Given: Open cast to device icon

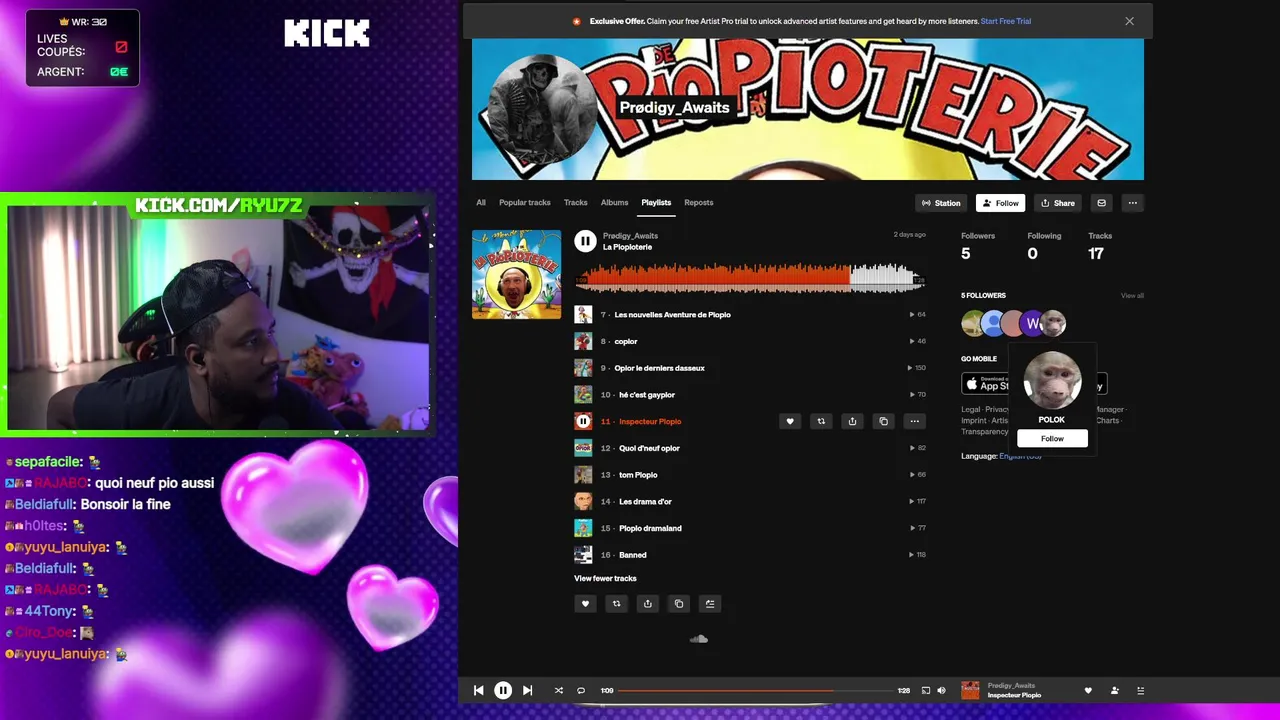Looking at the screenshot, I should point(926,690).
